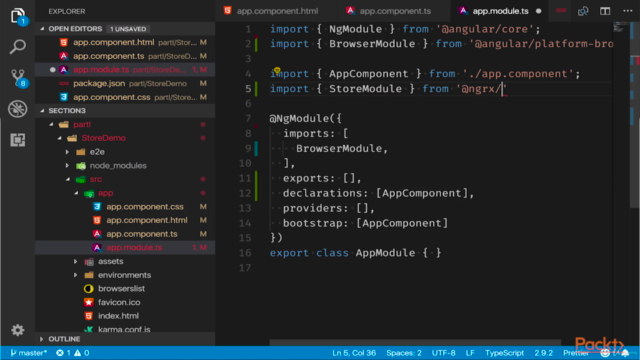Viewport: 640px width, 360px height.
Task: Open index.html in file tree
Action: tap(125, 316)
